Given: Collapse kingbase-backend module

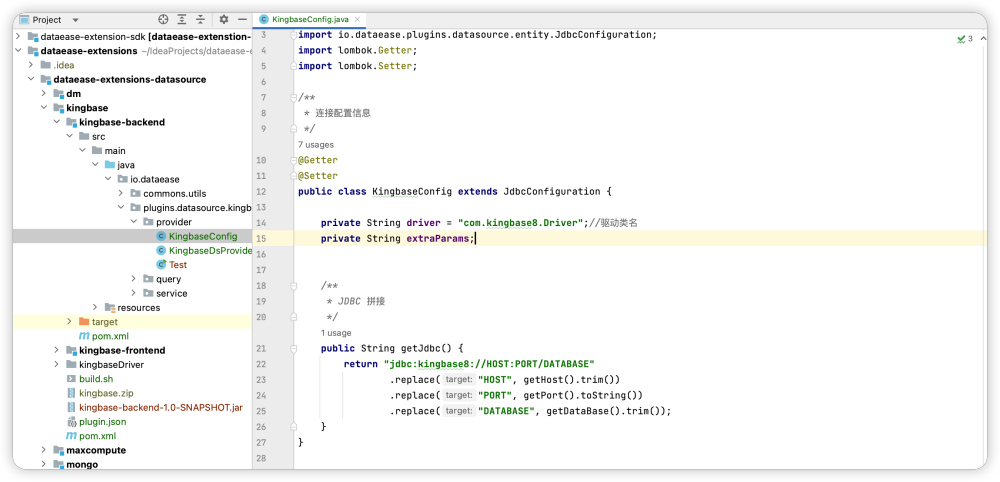Looking at the screenshot, I should point(56,122).
